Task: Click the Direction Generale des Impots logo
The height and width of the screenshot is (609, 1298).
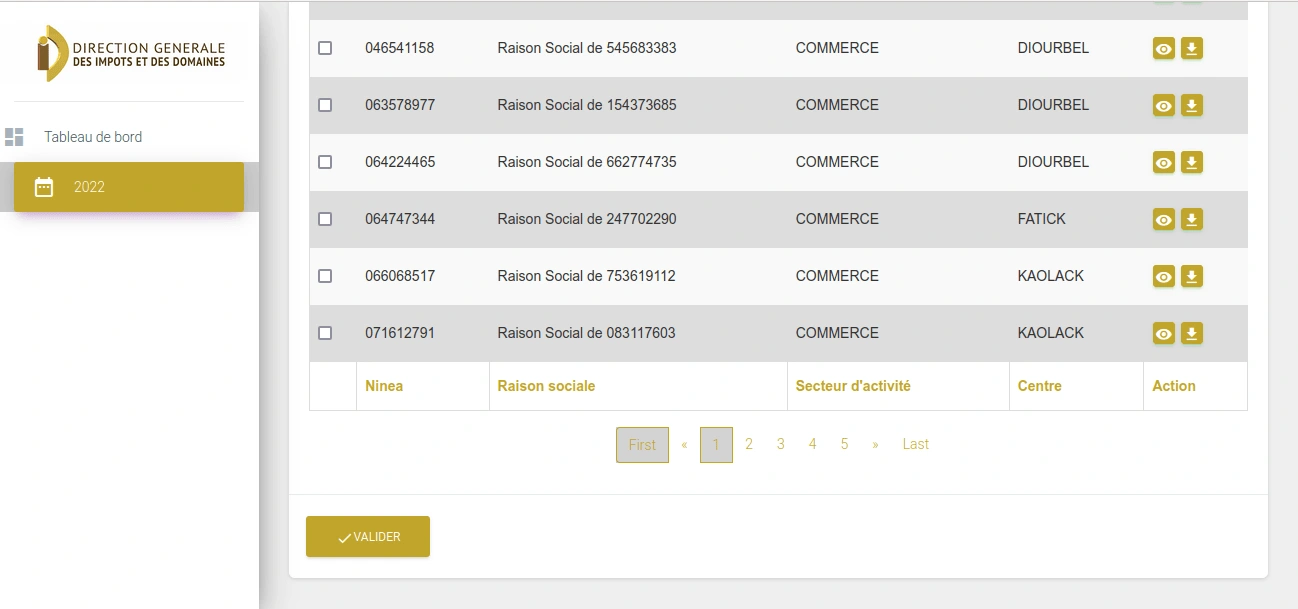Action: [x=130, y=54]
